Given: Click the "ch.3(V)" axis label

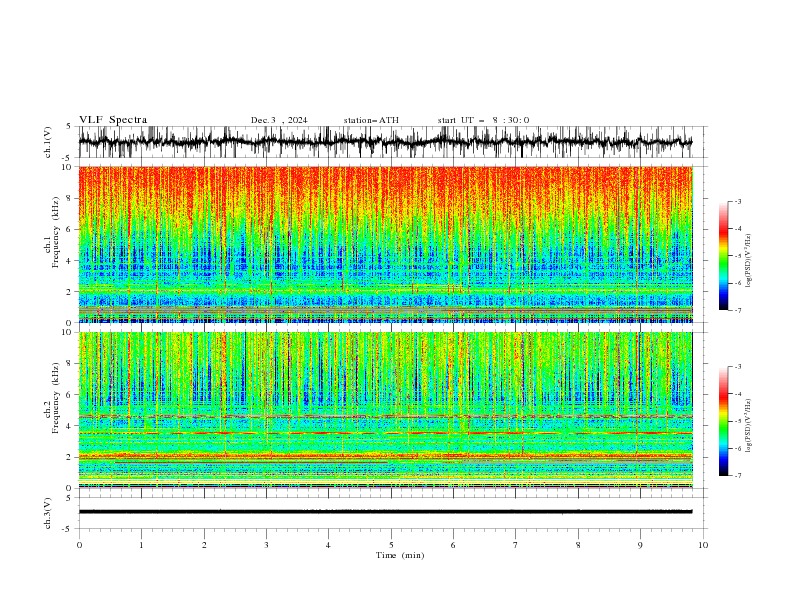Looking at the screenshot, I should point(48,513).
